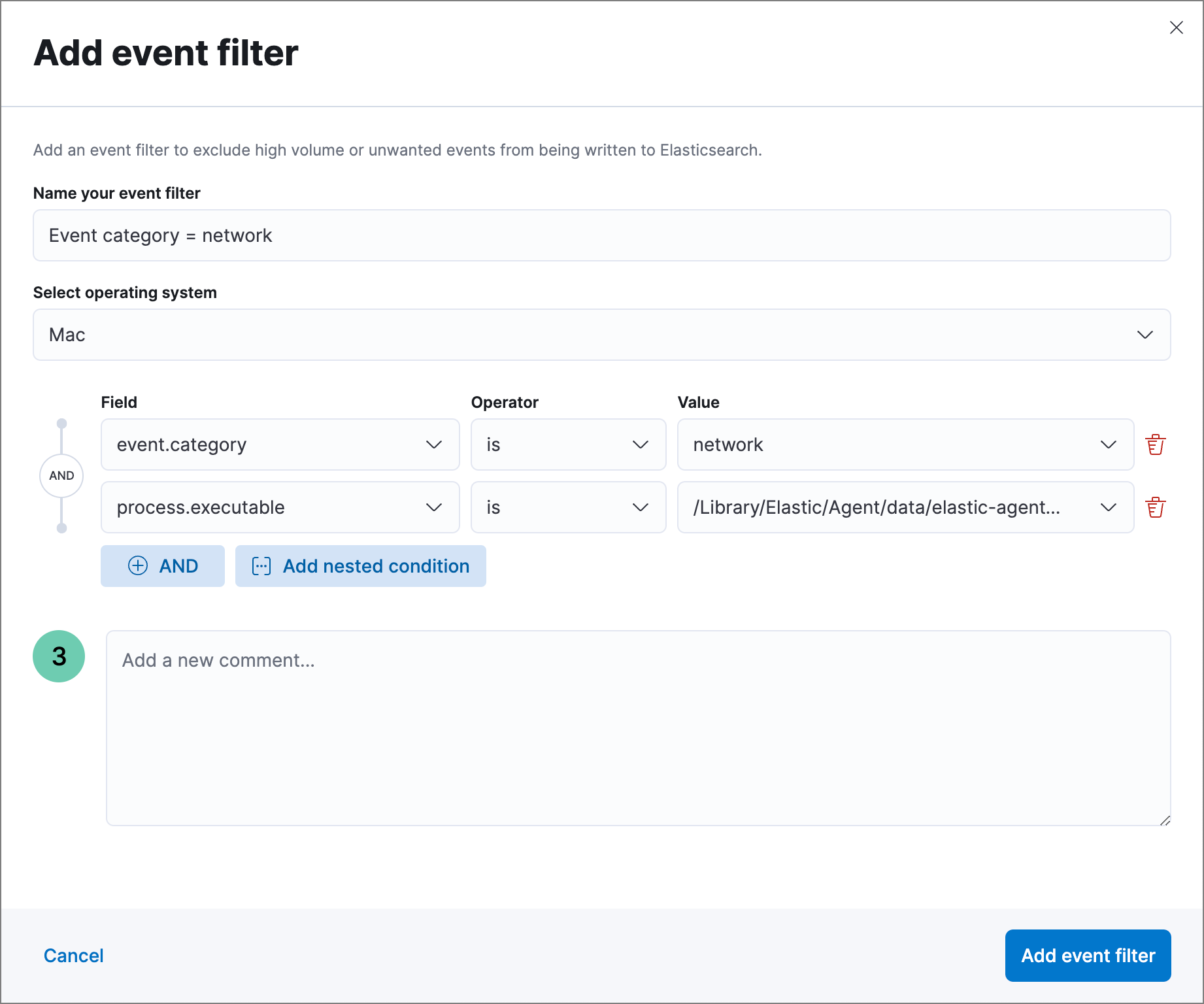Expand the process.executable field dropdown
Viewport: 1204px width, 1004px height.
(433, 507)
